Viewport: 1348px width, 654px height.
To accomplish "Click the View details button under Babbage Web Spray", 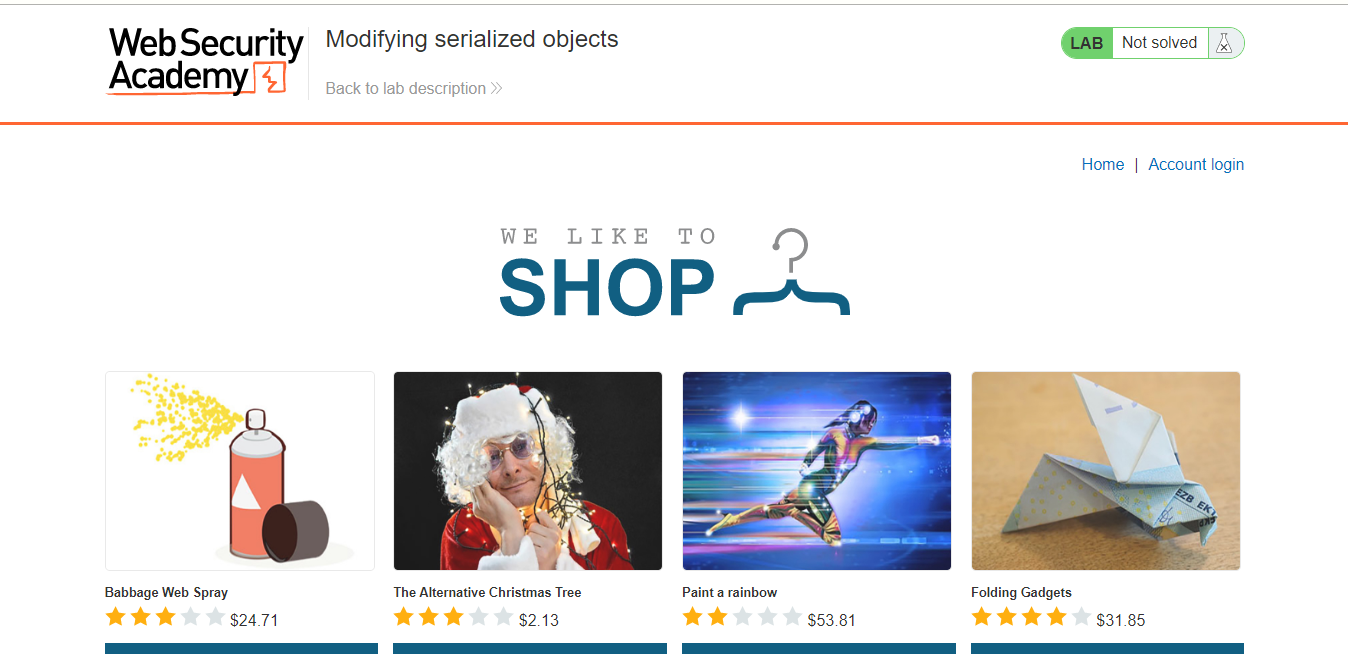I will (241, 648).
